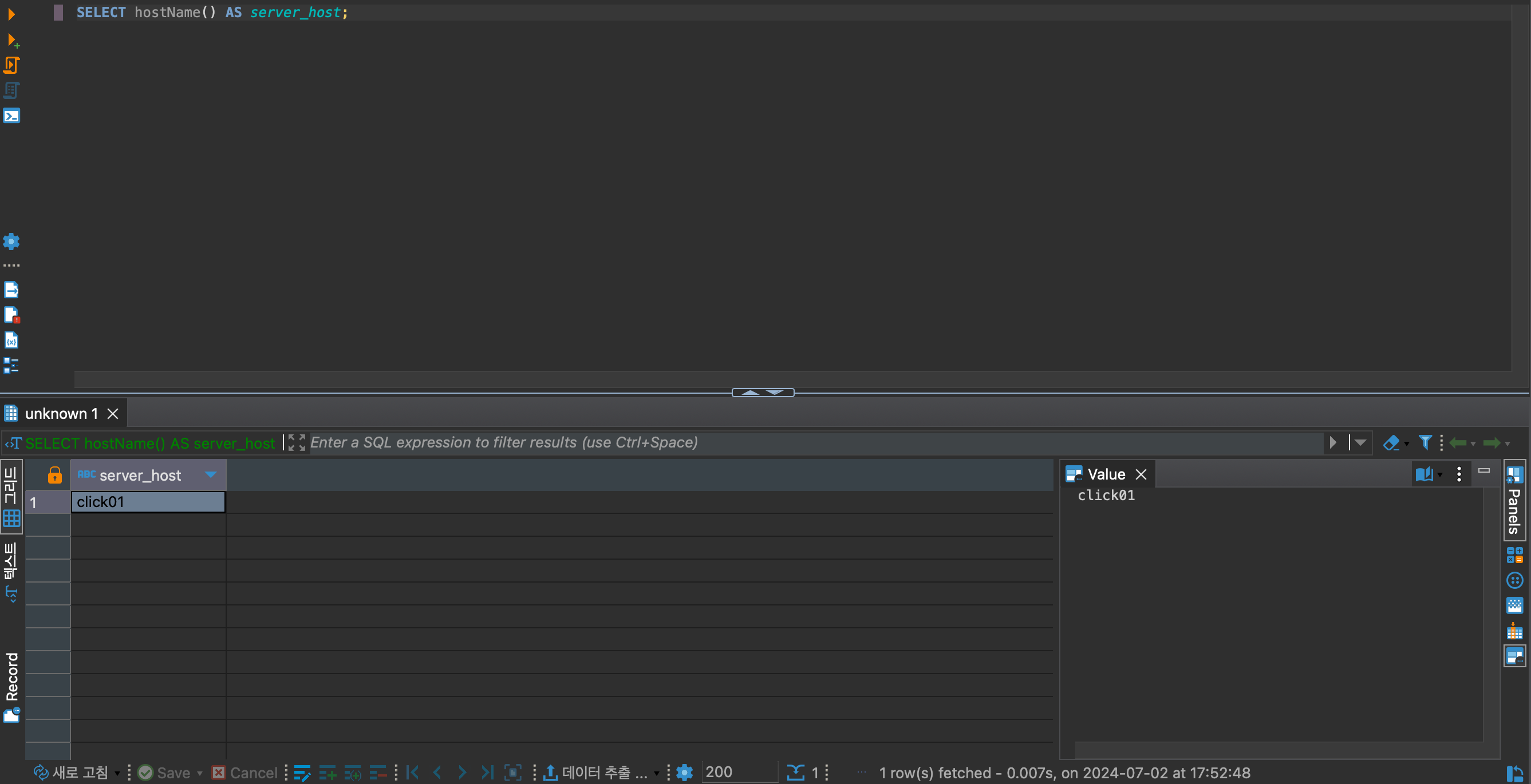1531x784 pixels.
Task: Select the Value panel tab
Action: [1106, 474]
